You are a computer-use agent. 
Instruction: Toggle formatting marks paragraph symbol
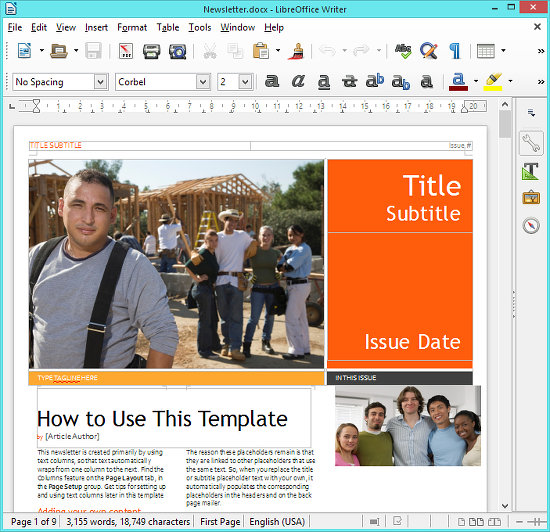pos(455,51)
